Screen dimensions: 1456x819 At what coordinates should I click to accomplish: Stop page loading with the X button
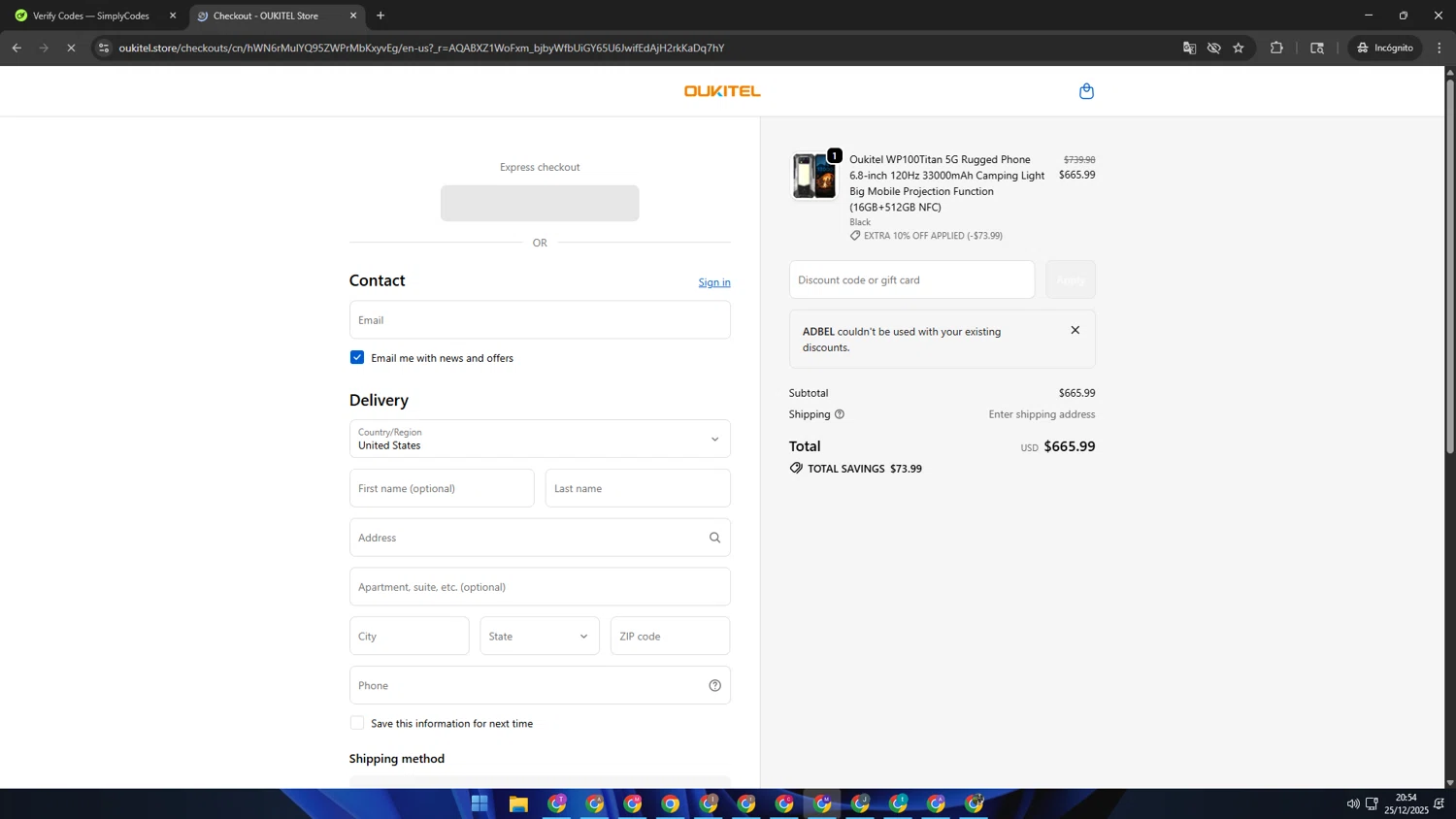[71, 48]
